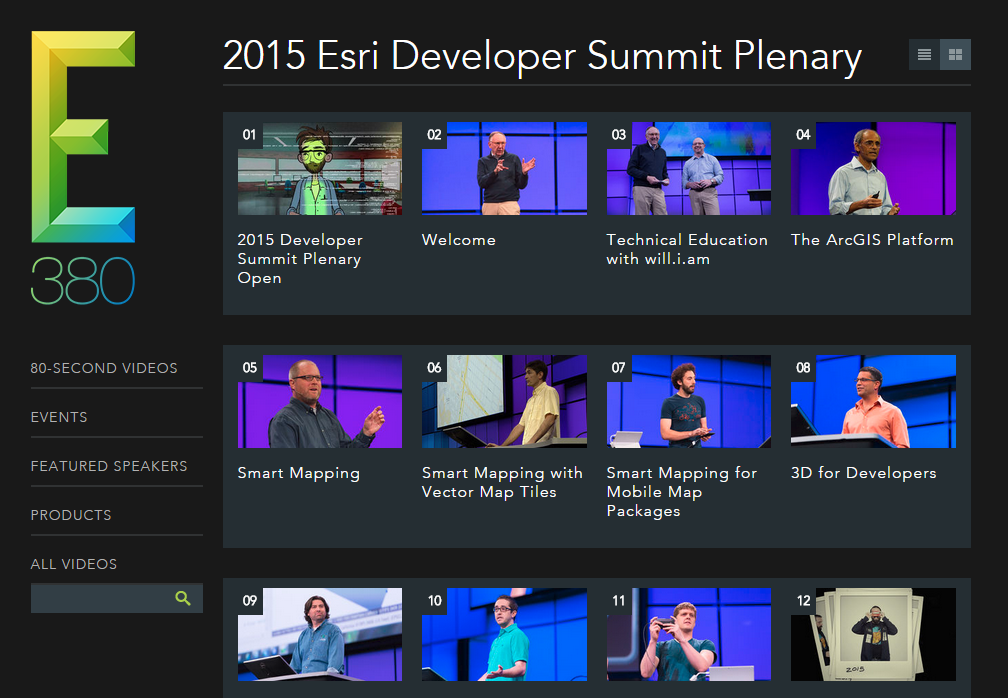The height and width of the screenshot is (698, 1008).
Task: Open video 06 Vector Map Tiles thumbnail
Action: coord(504,402)
